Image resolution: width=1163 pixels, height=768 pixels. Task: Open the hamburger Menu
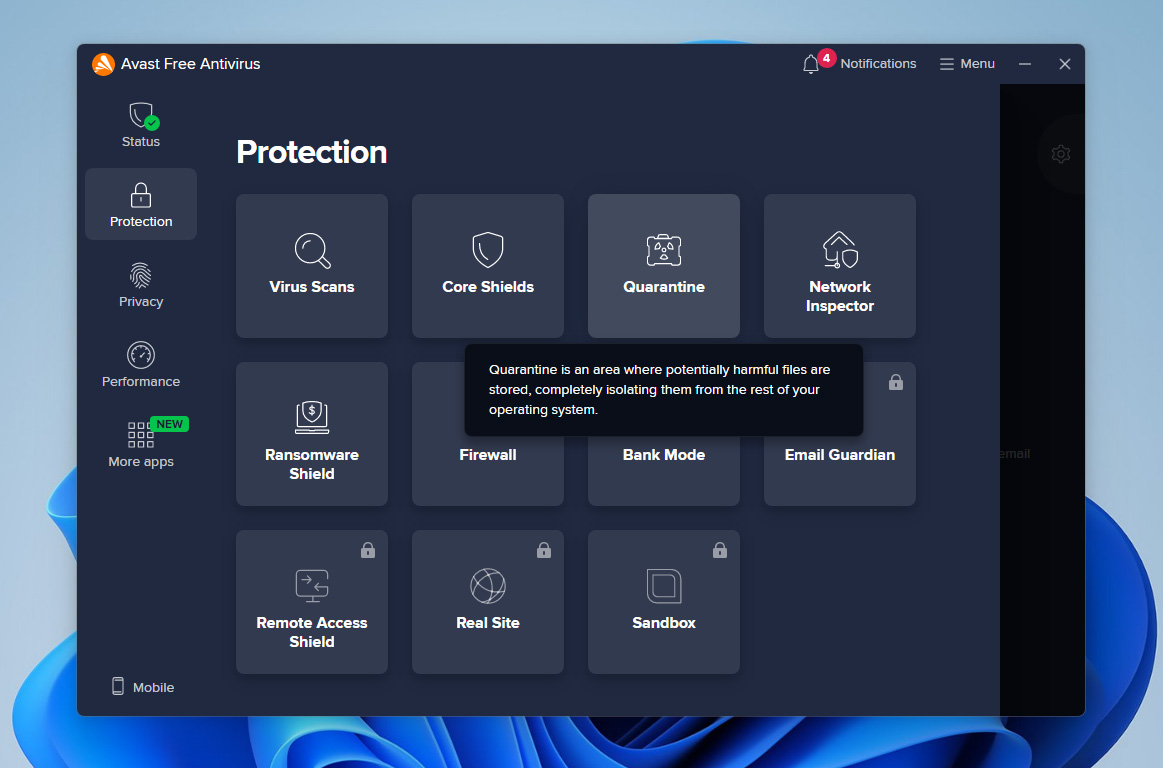[x=967, y=64]
